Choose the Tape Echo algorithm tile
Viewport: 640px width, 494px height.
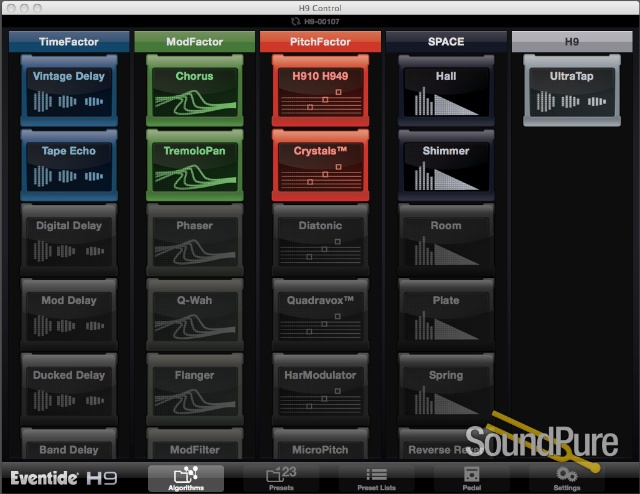pos(68,166)
